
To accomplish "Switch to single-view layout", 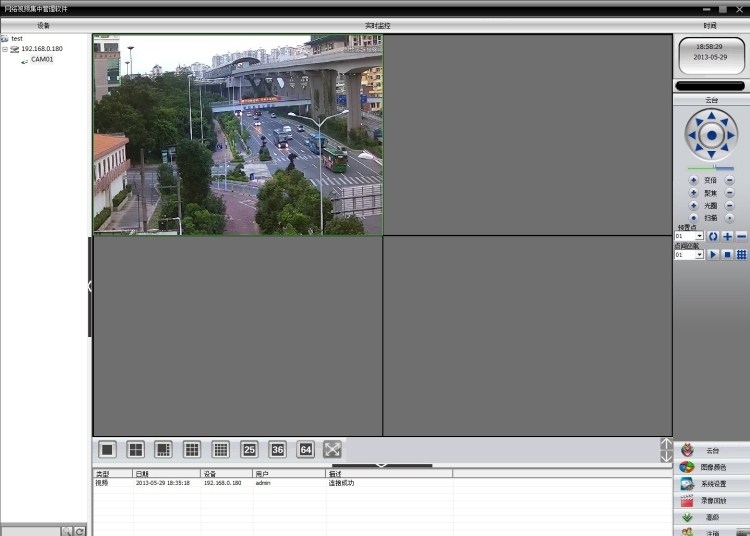I will (108, 450).
